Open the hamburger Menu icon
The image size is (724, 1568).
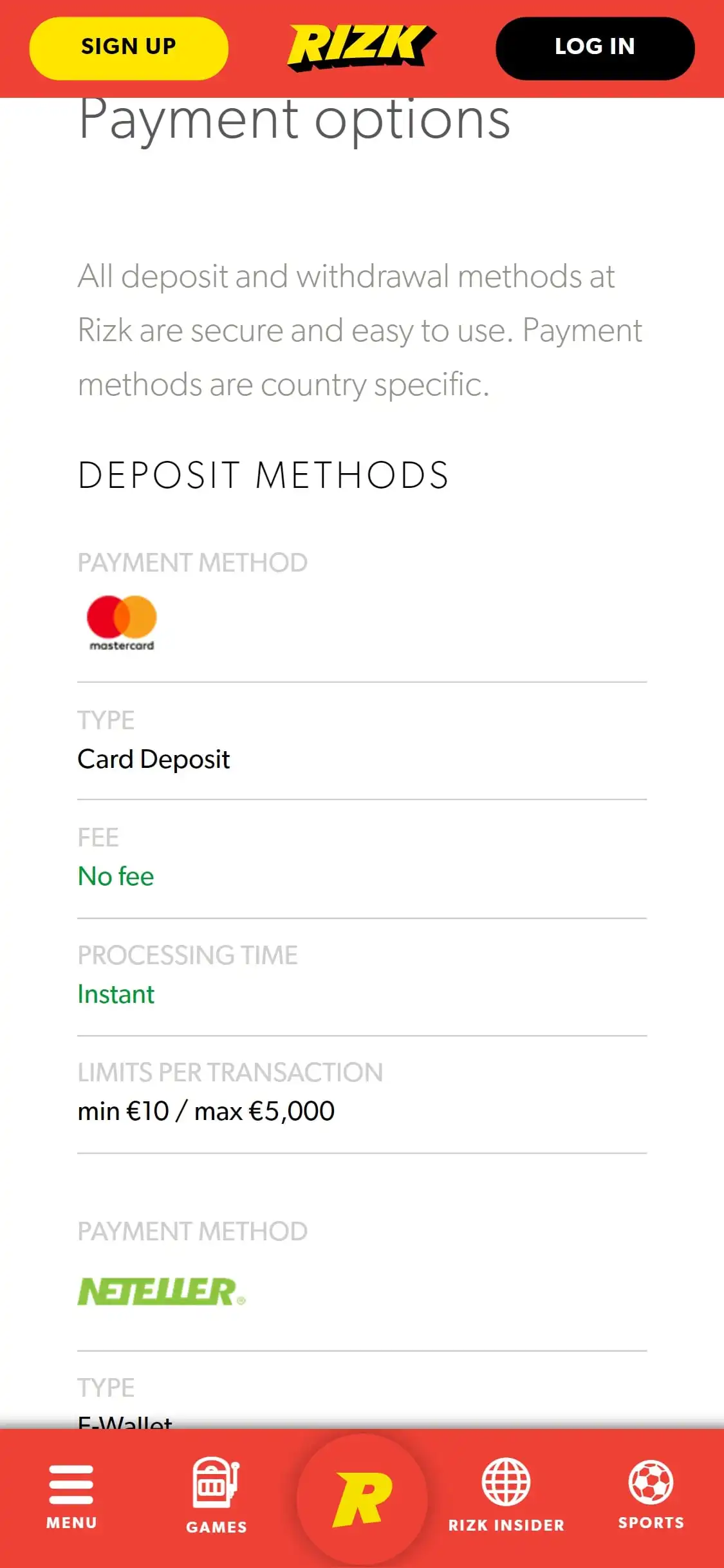tap(71, 1484)
